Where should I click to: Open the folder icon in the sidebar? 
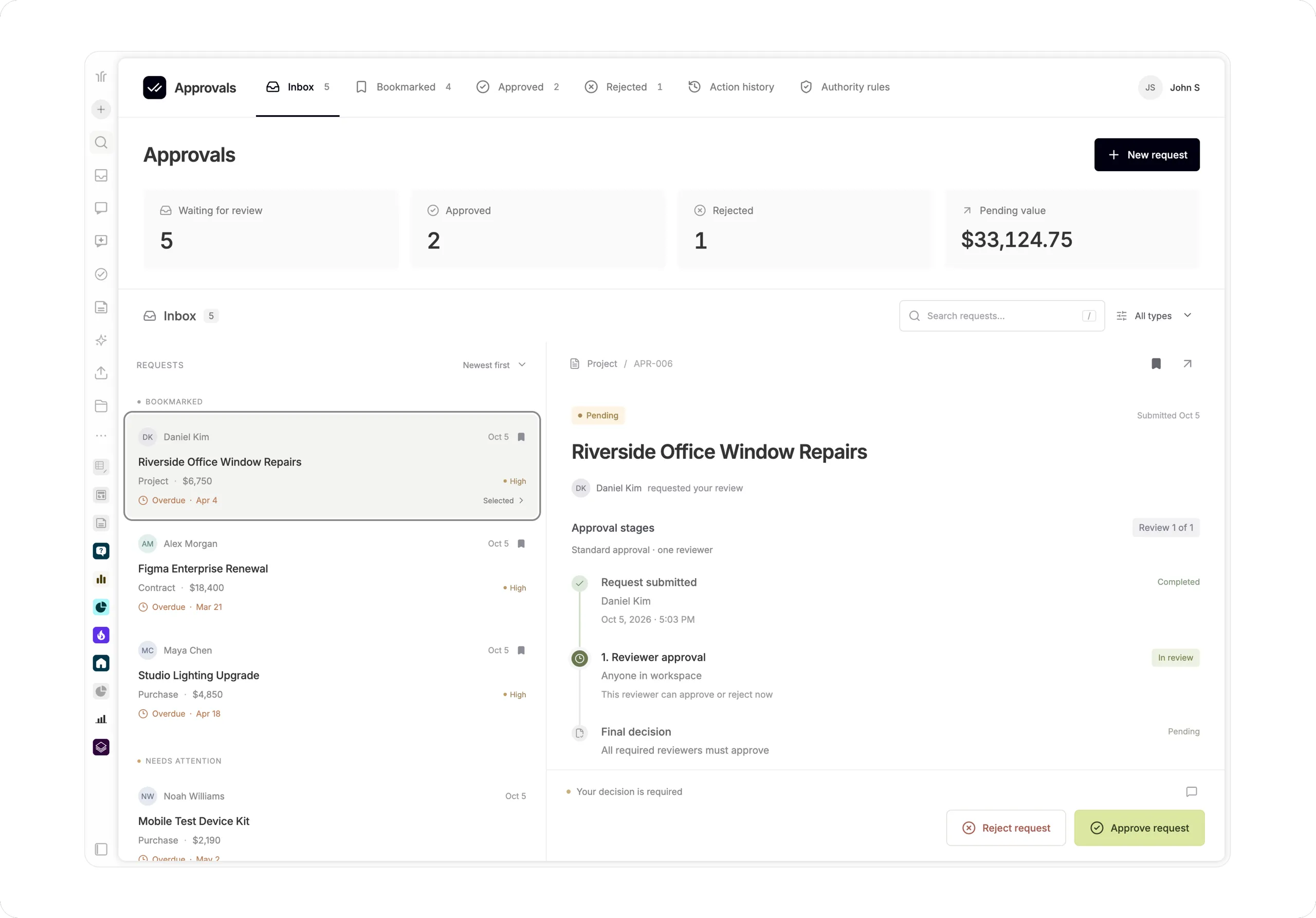coord(101,406)
